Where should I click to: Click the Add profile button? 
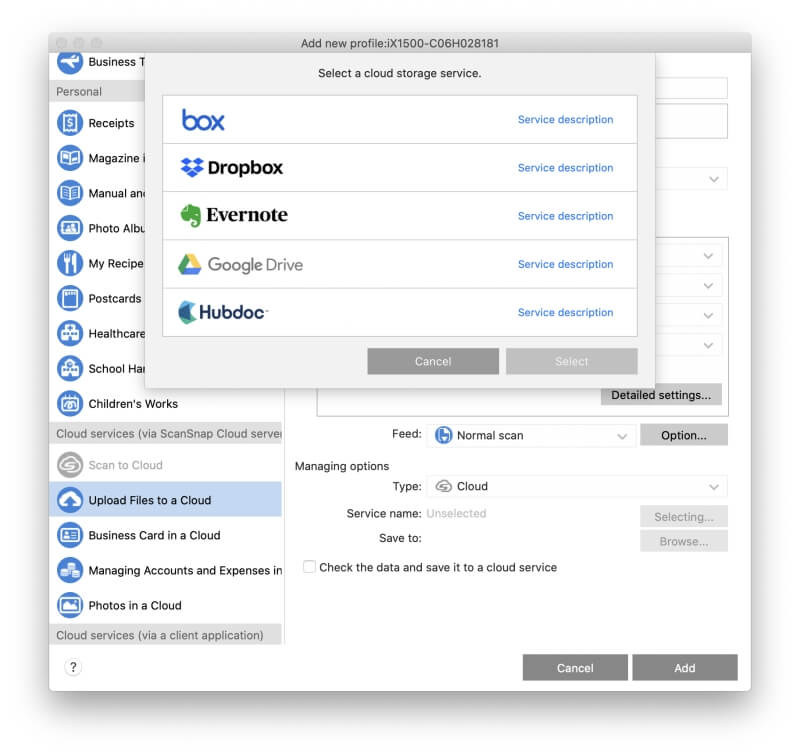tap(685, 668)
